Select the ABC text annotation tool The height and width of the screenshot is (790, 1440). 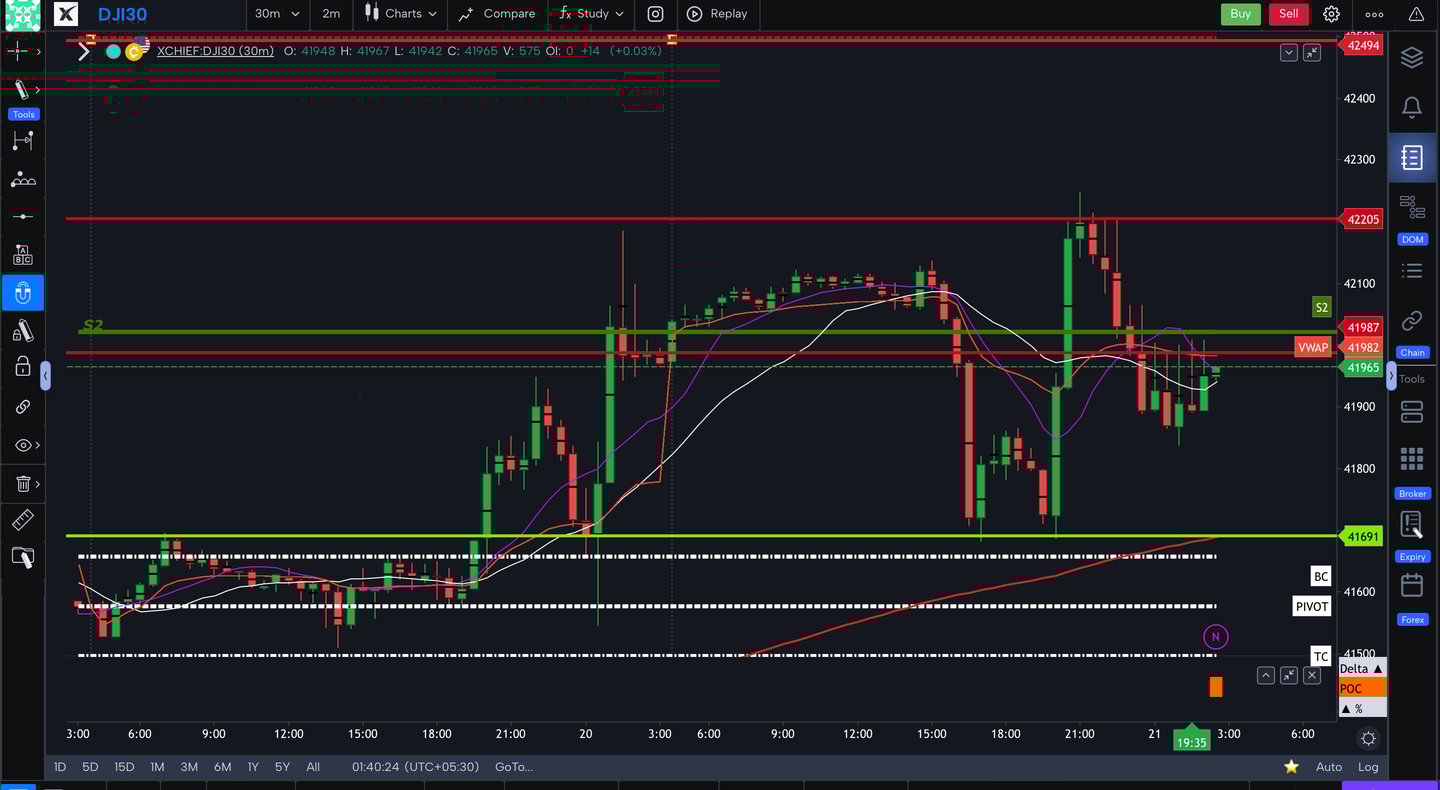pyautogui.click(x=22, y=255)
